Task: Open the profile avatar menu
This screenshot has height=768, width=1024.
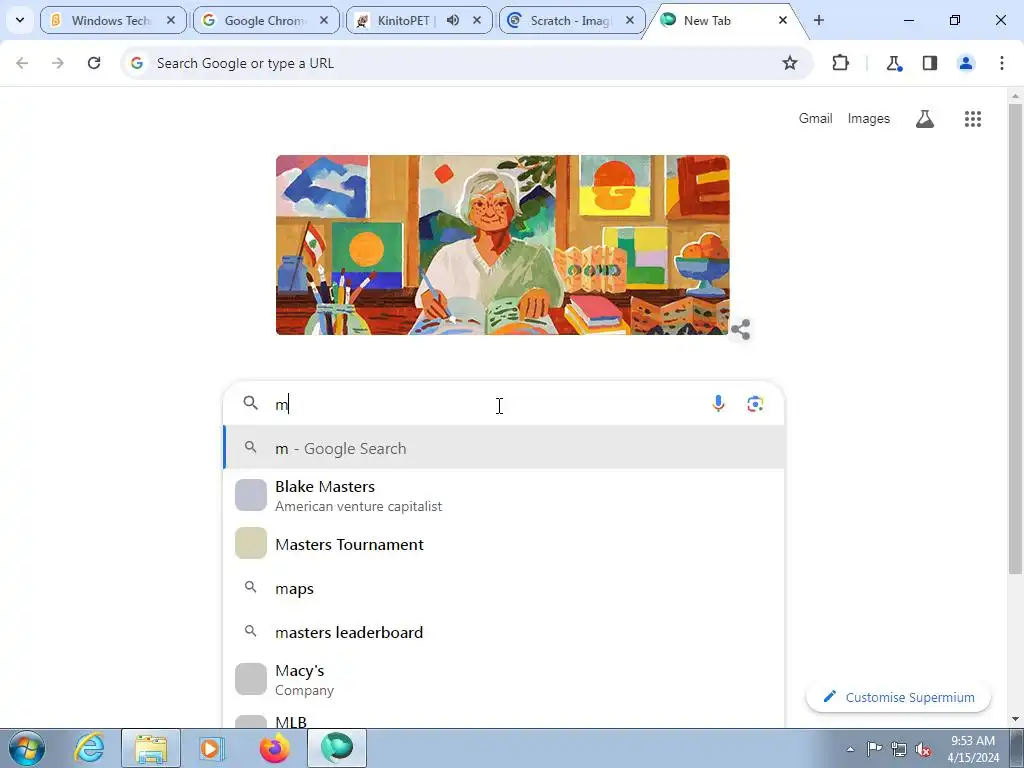Action: [x=966, y=63]
